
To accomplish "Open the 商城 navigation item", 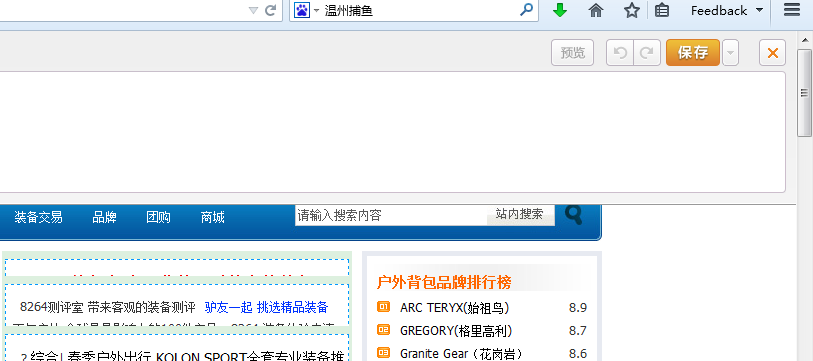I will tap(213, 217).
